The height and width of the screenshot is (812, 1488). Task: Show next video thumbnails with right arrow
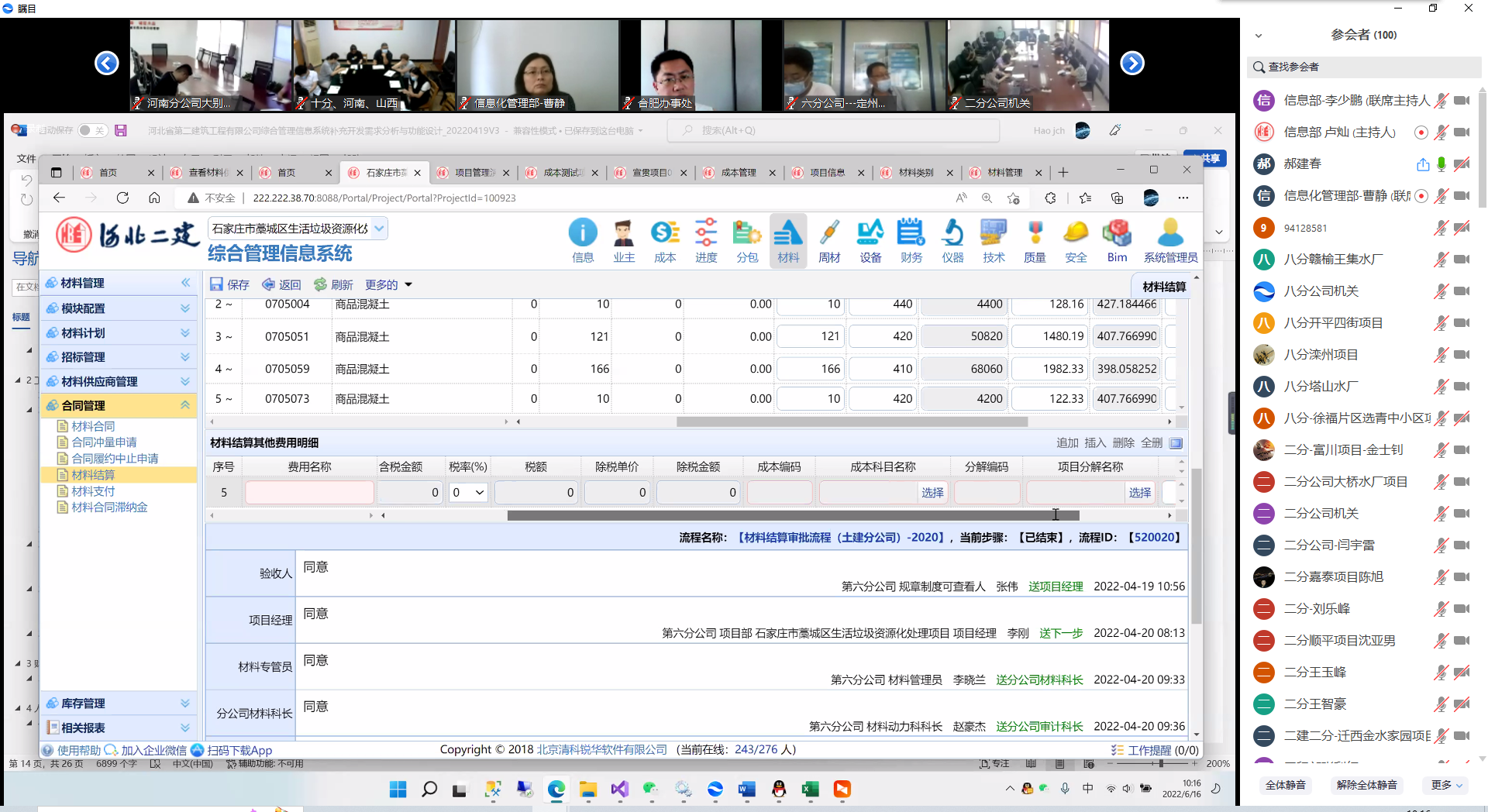(x=1132, y=63)
